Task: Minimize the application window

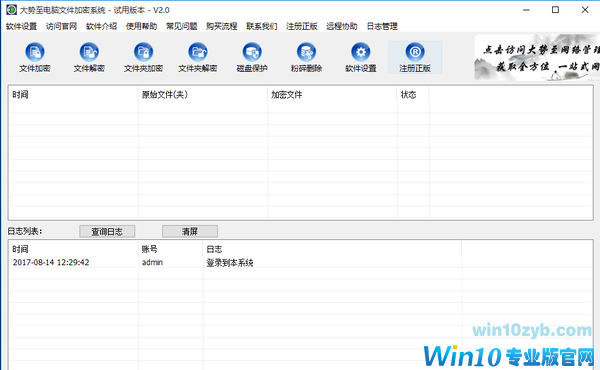Action: [x=527, y=10]
